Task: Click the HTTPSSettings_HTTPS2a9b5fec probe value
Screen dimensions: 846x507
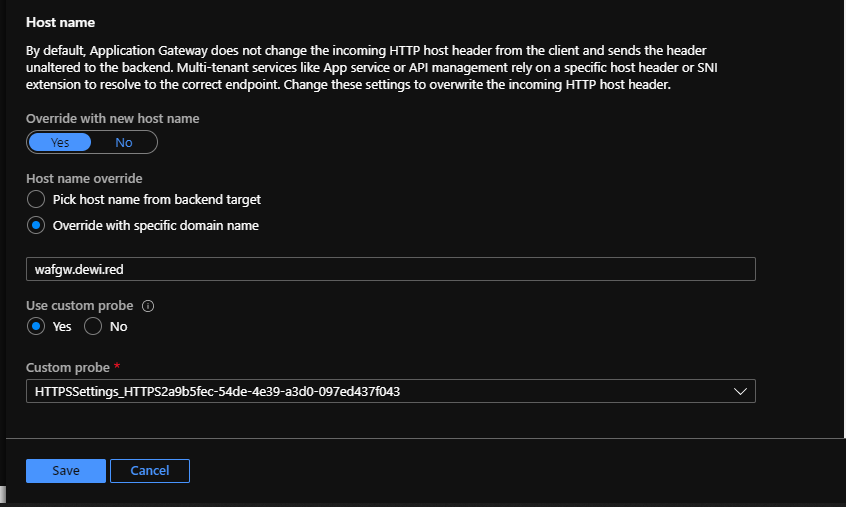Action: click(x=217, y=392)
